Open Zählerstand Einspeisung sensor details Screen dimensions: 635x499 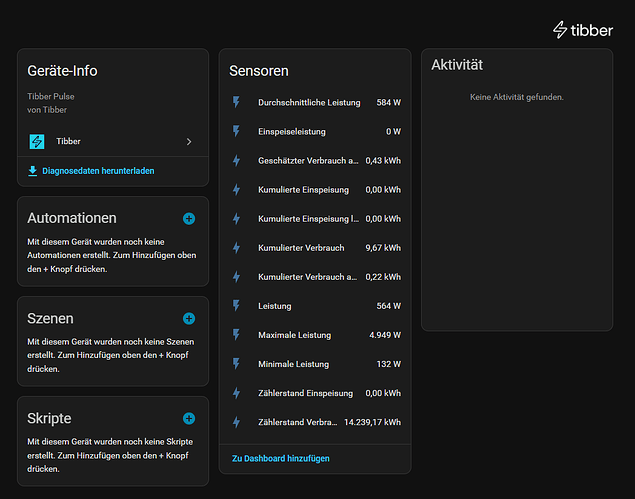click(315, 393)
